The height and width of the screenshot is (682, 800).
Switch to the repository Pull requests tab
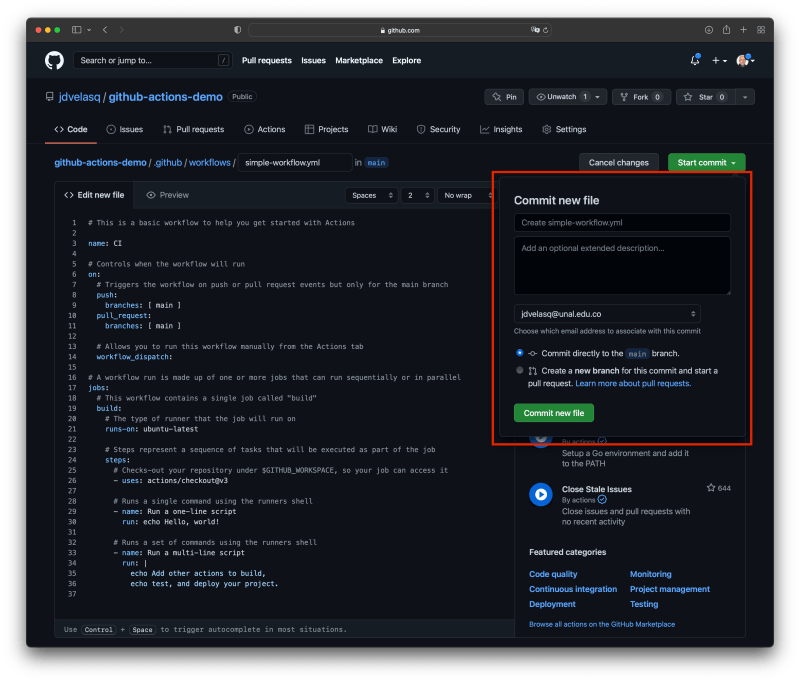click(x=193, y=130)
